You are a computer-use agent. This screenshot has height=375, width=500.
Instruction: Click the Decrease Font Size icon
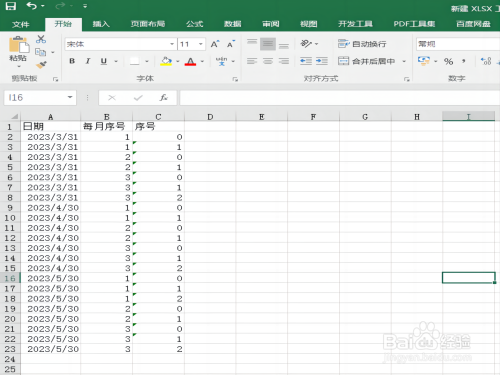[x=231, y=44]
